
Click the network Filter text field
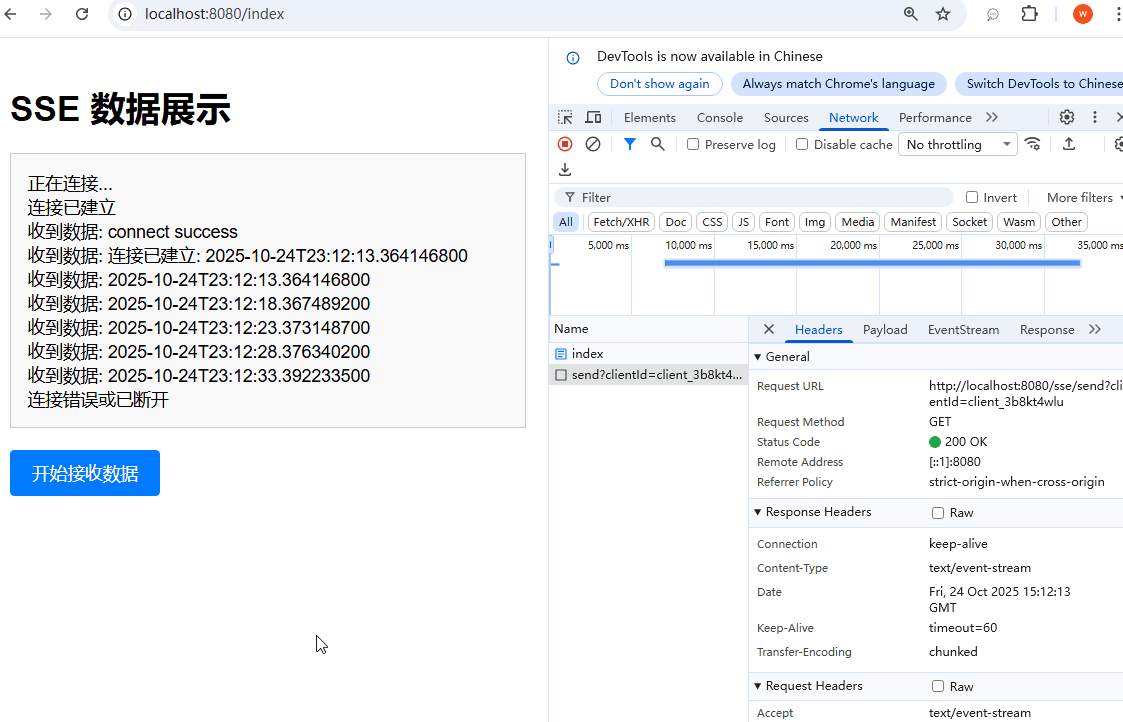tap(760, 197)
